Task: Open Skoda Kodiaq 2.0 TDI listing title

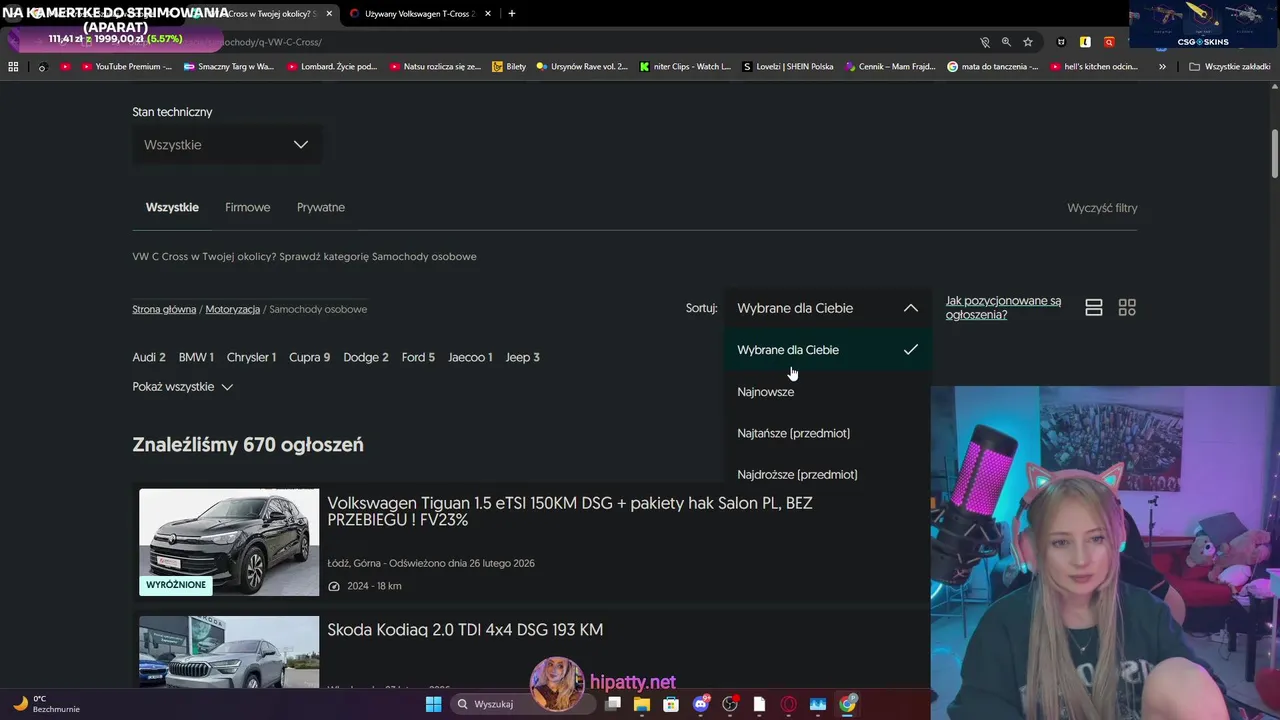Action: coord(465,630)
